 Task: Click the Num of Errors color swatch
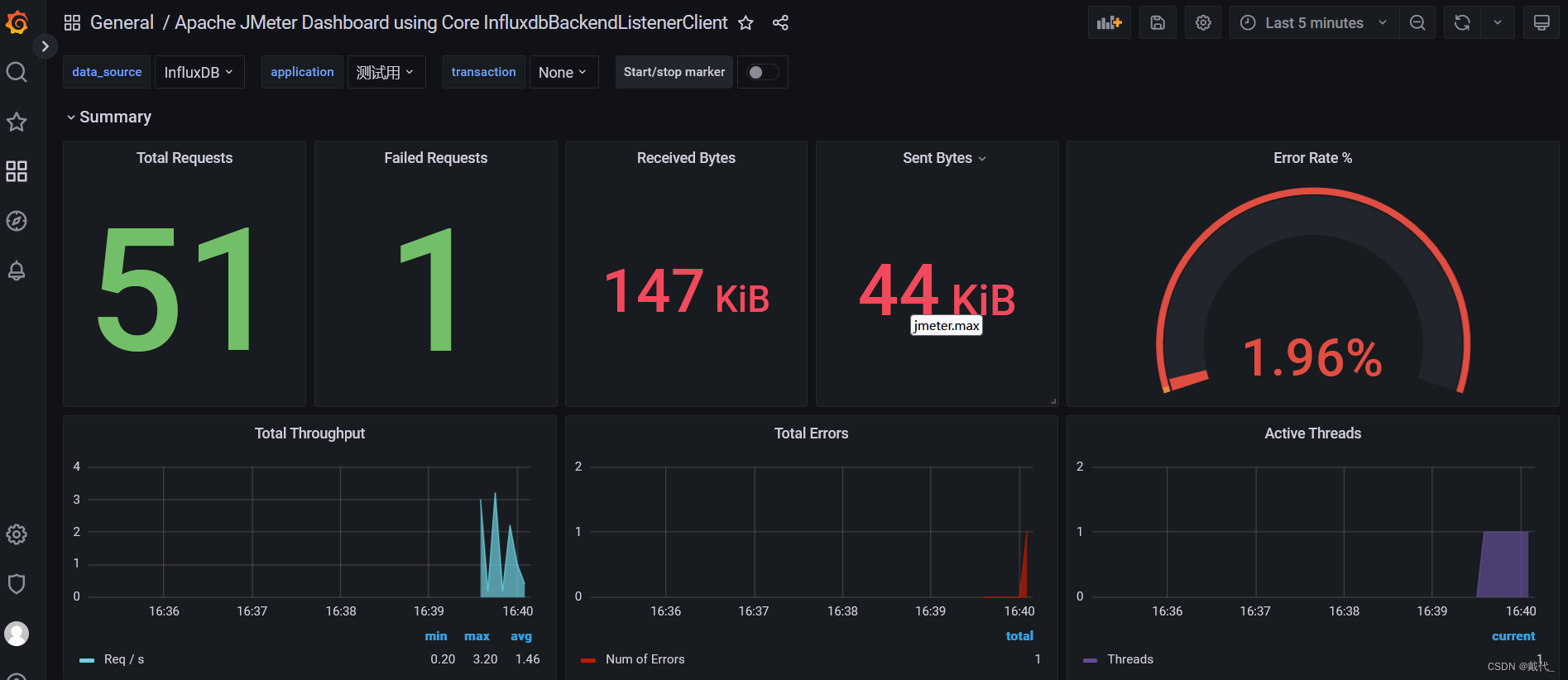coord(588,660)
